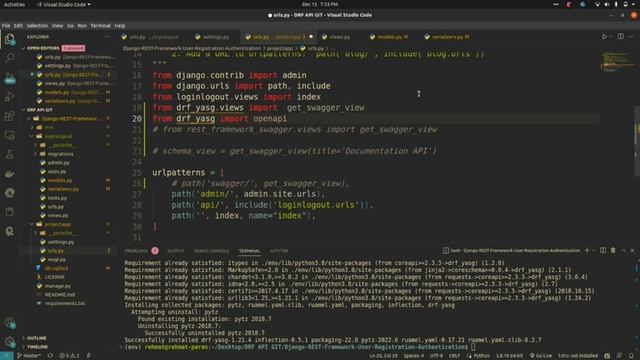Open launch profile dropdown next to plus

[593, 251]
